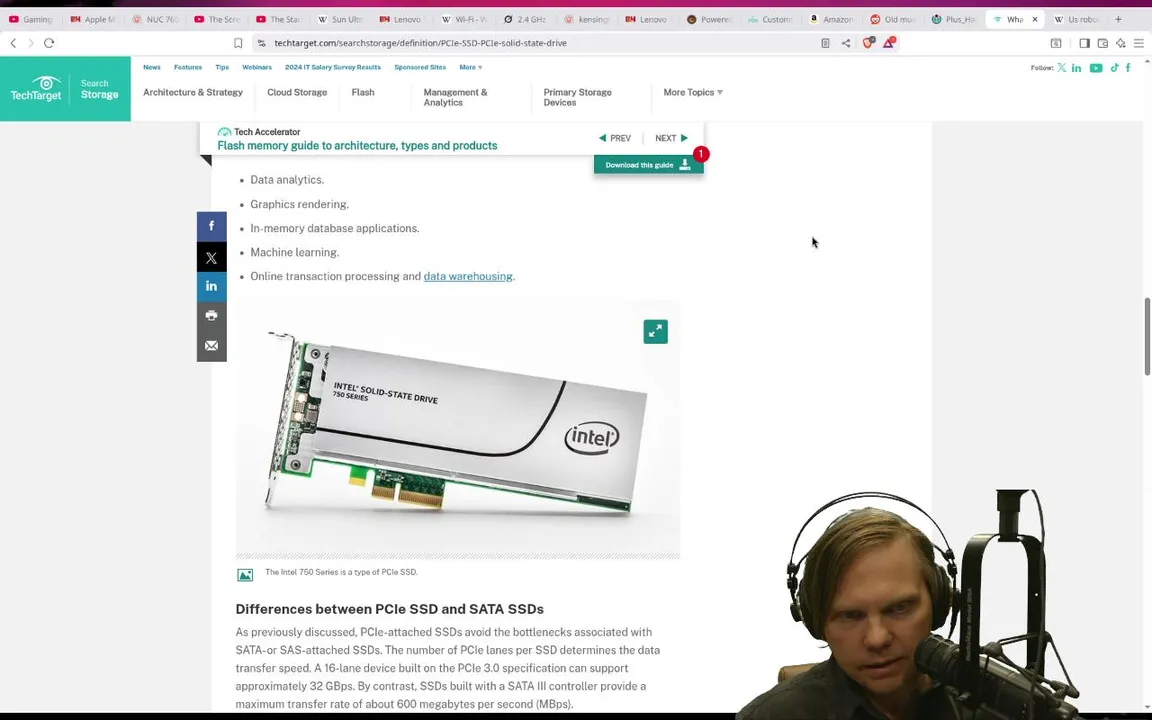Open the toolbar icon left of sidebar toggle
Screen dimensions: 1152x720
1056,43
